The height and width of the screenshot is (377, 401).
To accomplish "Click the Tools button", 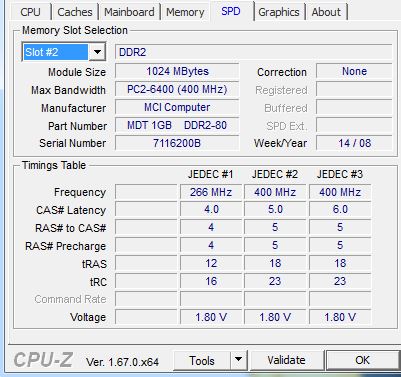I will tap(202, 360).
